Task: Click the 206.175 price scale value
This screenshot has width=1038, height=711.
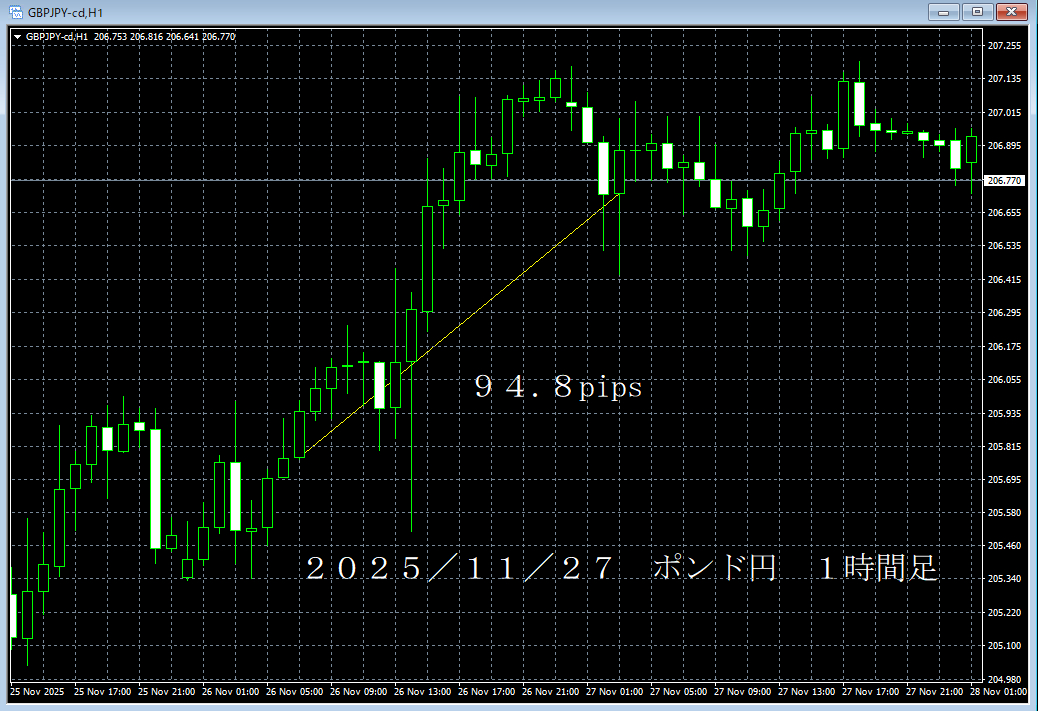Action: click(1004, 346)
